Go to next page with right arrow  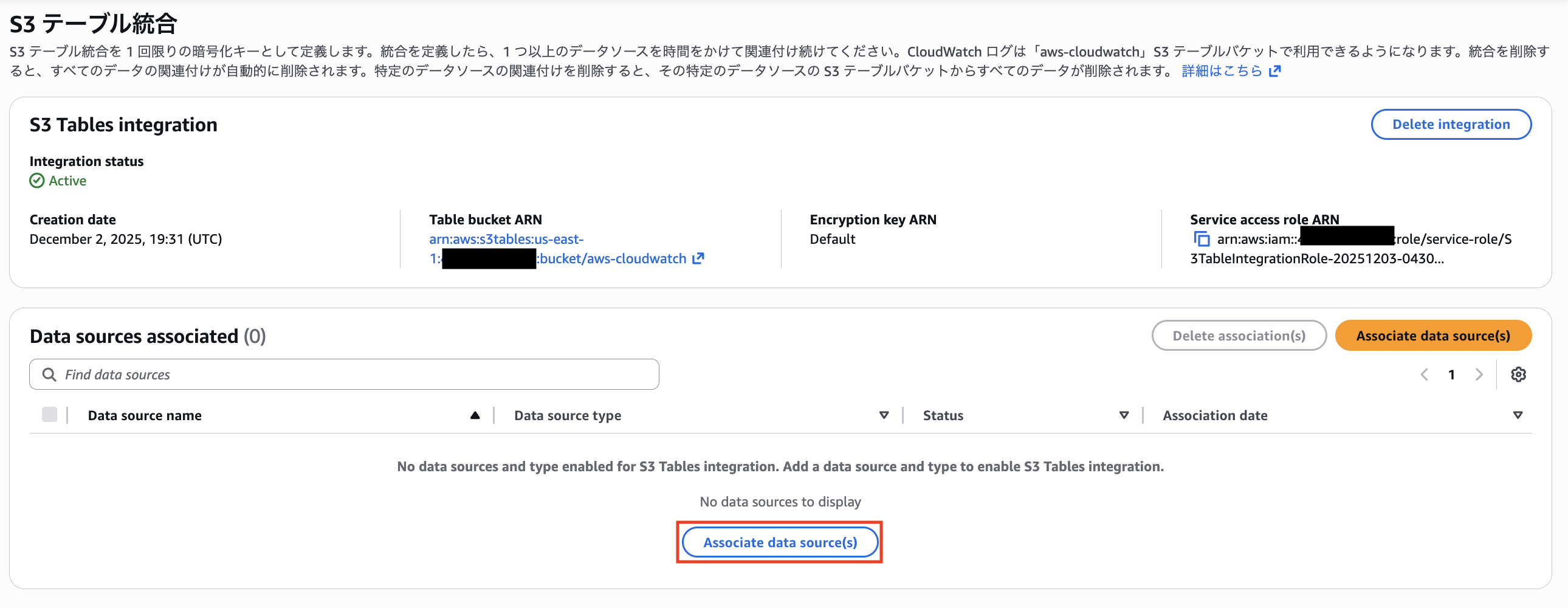pos(1479,374)
